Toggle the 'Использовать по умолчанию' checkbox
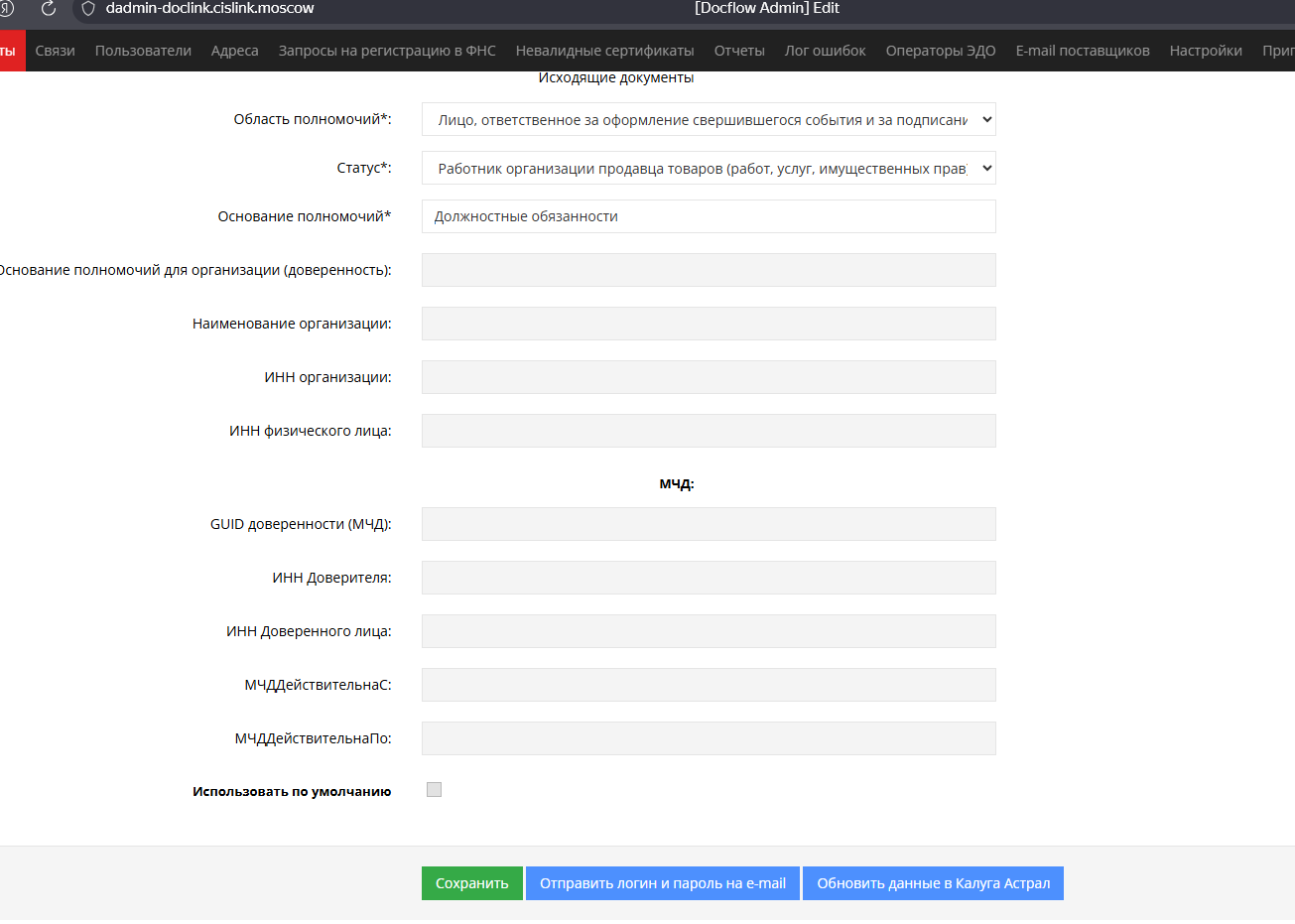 pos(434,790)
